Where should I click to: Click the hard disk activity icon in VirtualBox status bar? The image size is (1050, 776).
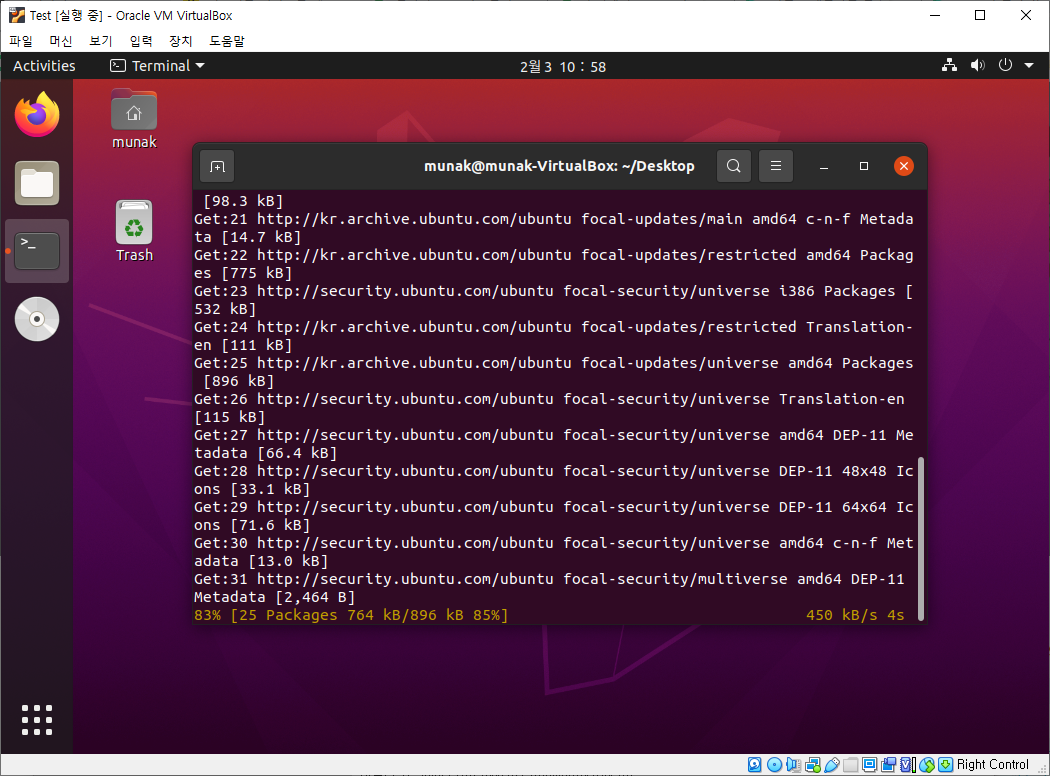point(755,765)
